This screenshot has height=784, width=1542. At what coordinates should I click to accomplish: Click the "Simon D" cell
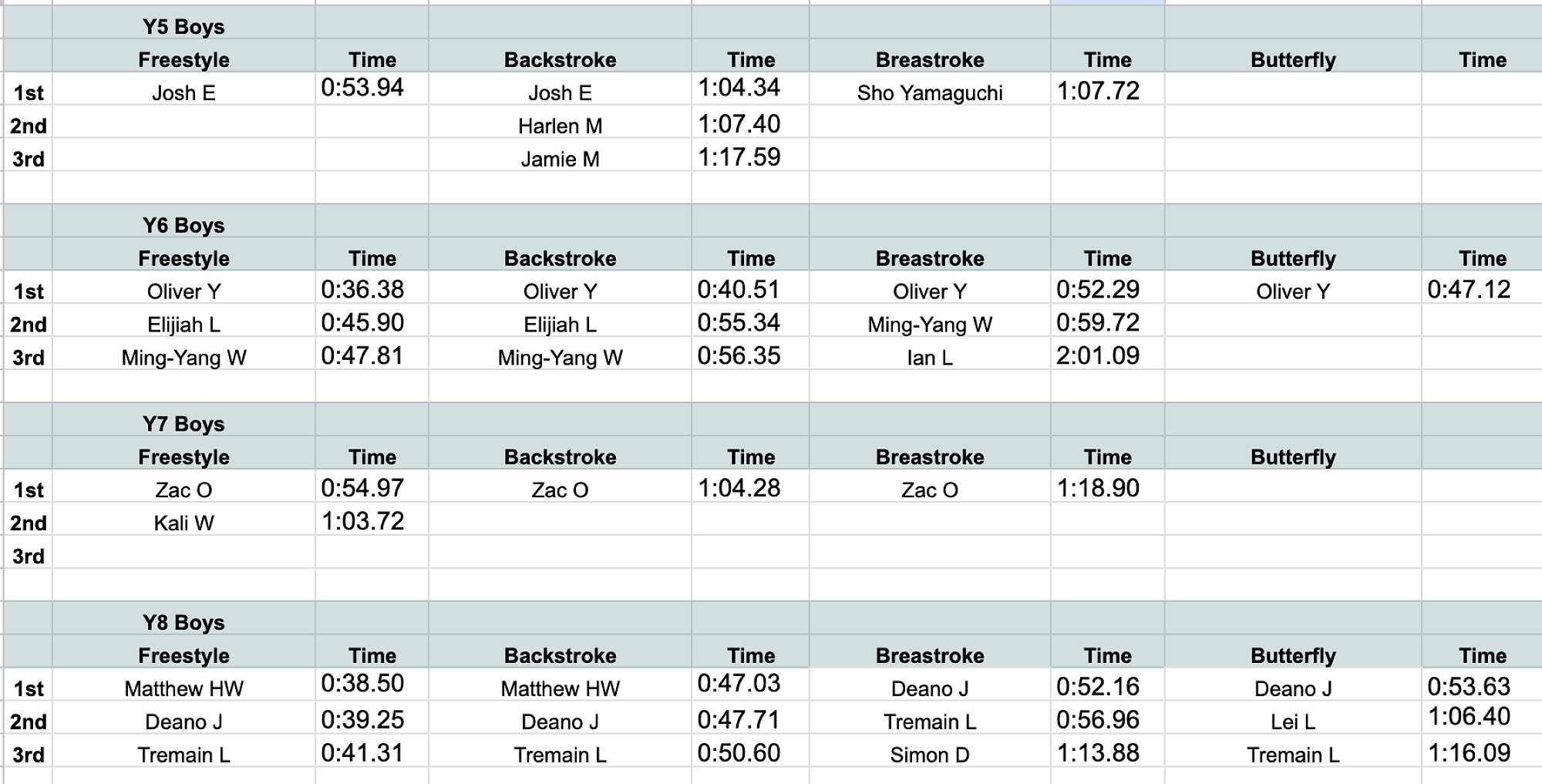929,755
